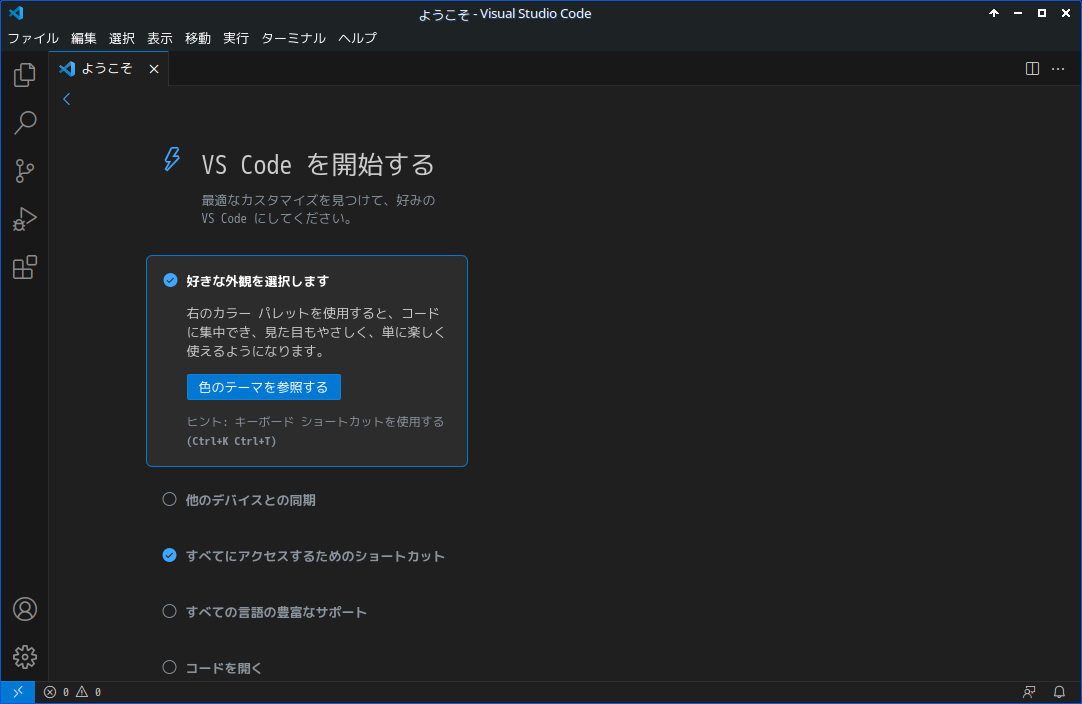Click the 好きな外観を選択します heading

point(257,281)
